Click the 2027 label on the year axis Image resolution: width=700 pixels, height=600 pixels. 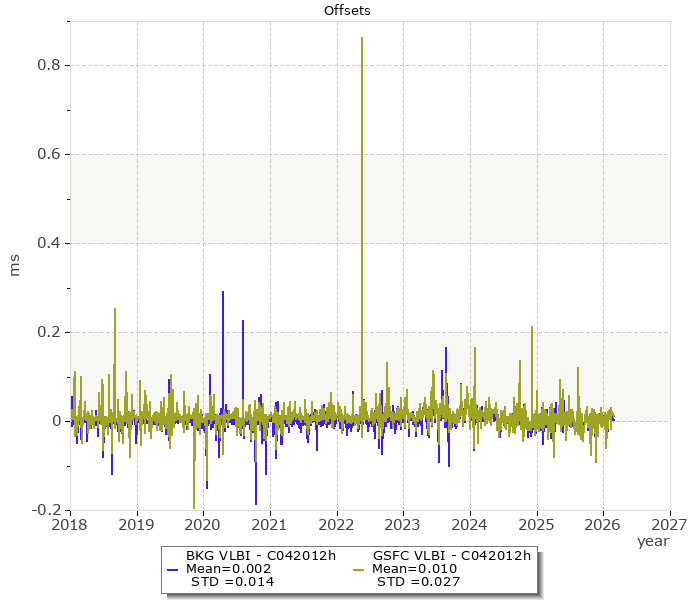click(x=669, y=524)
